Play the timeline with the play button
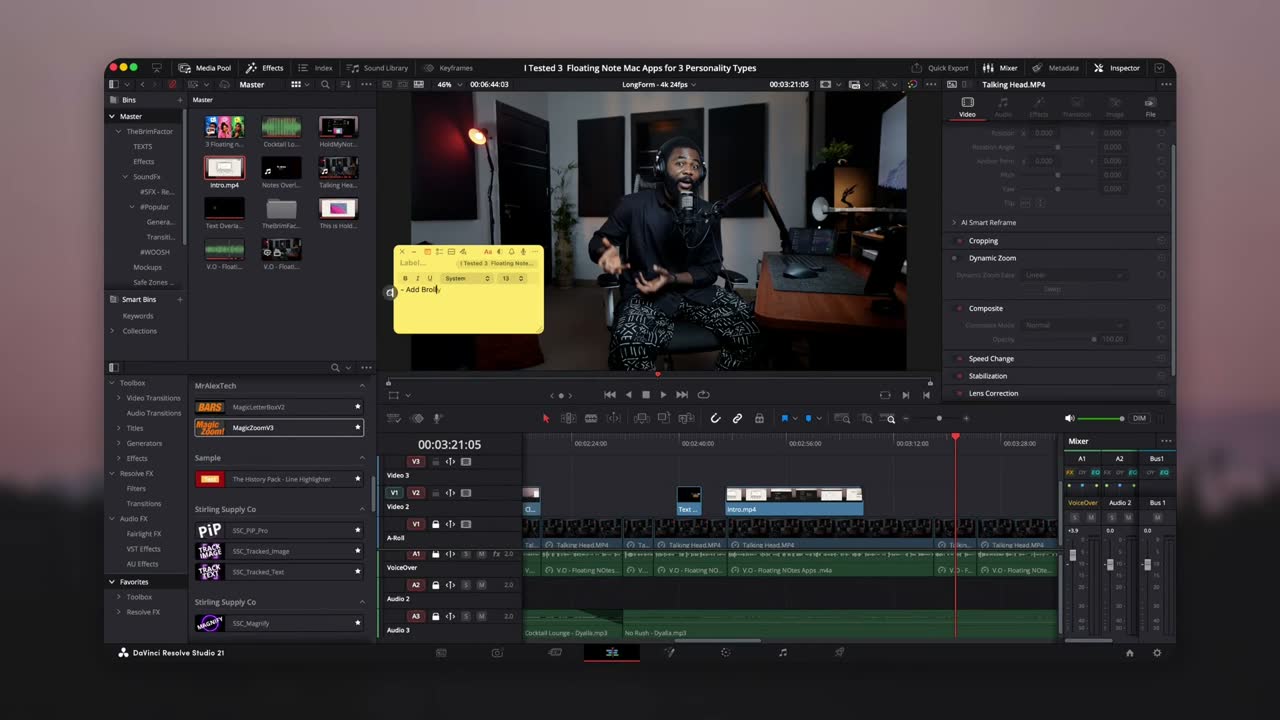1280x720 pixels. 663,395
